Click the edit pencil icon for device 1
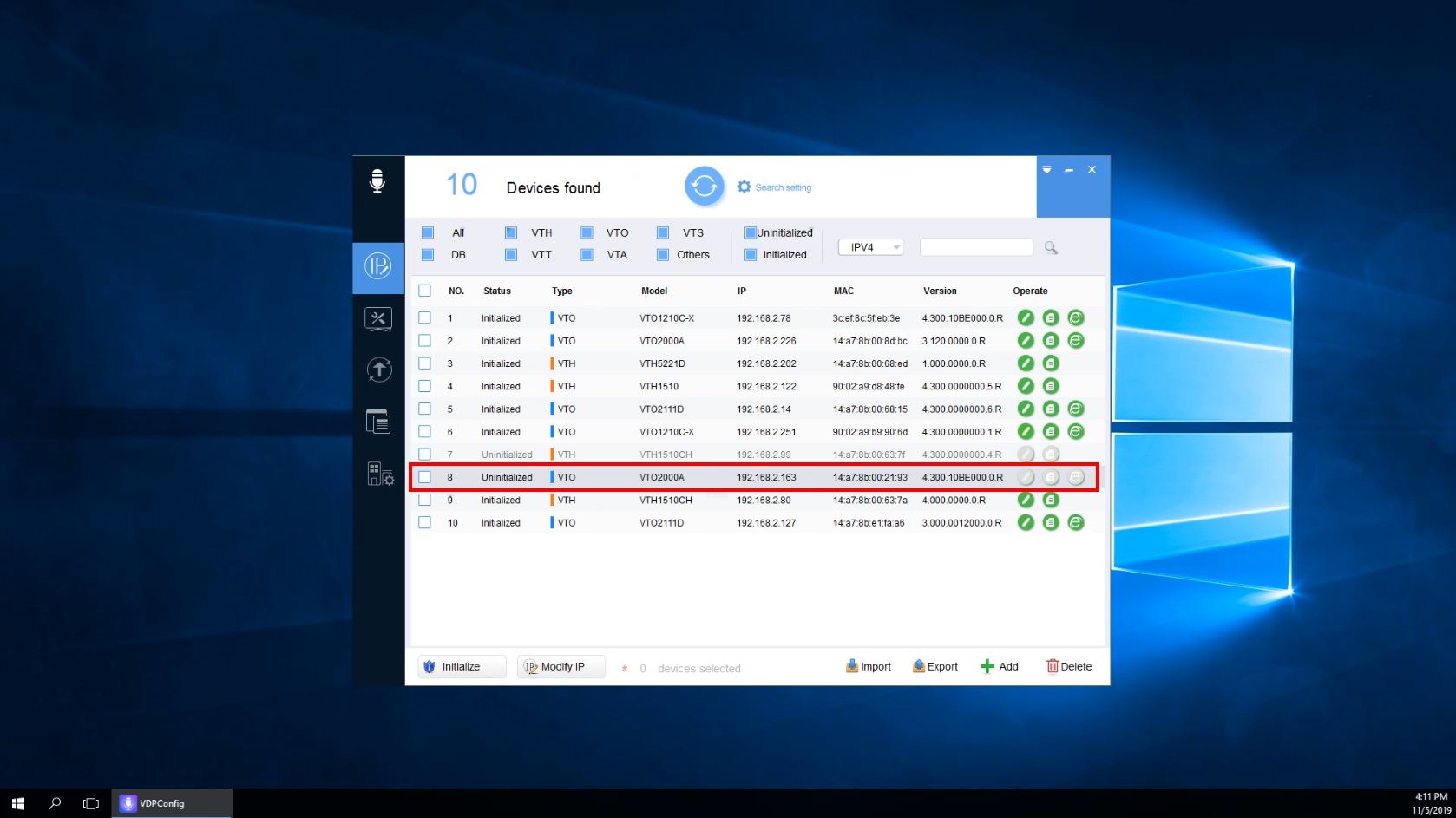The height and width of the screenshot is (818, 1456). [1026, 318]
